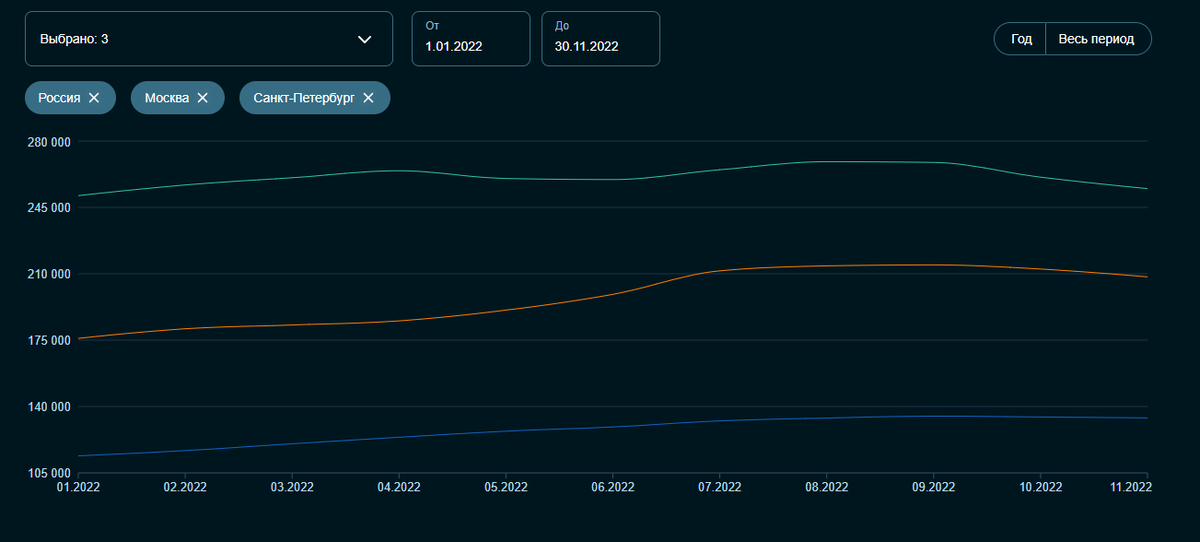The width and height of the screenshot is (1200, 542).
Task: Expand the 'Выбрано: 3' dropdown chevron
Action: [365, 39]
